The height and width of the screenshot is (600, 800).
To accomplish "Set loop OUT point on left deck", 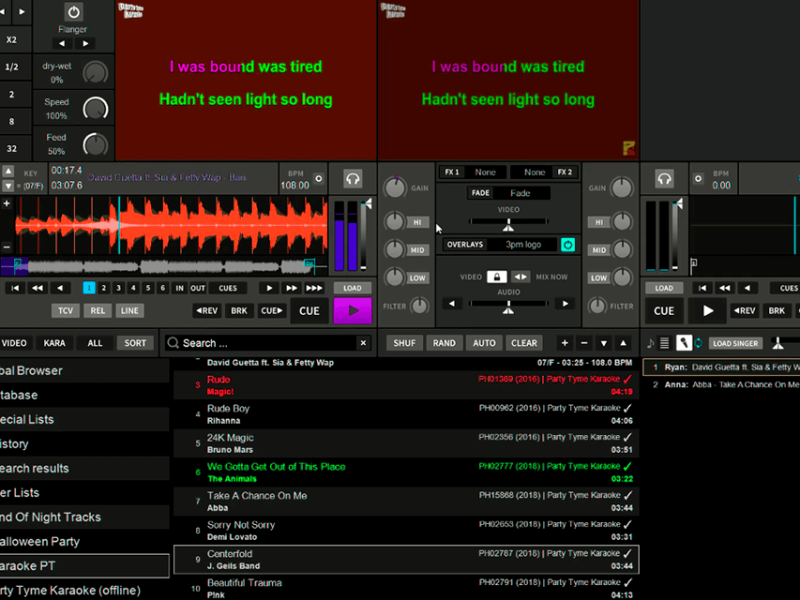I will pos(197,288).
